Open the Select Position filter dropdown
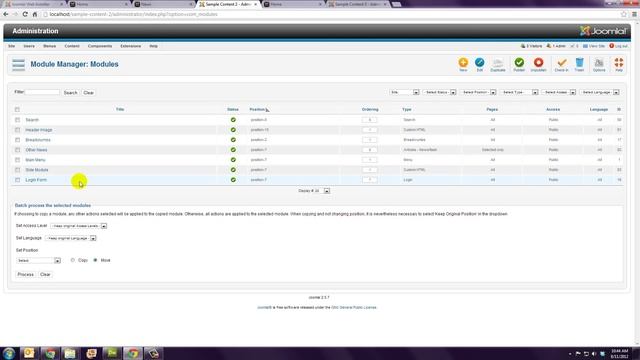 (x=478, y=92)
